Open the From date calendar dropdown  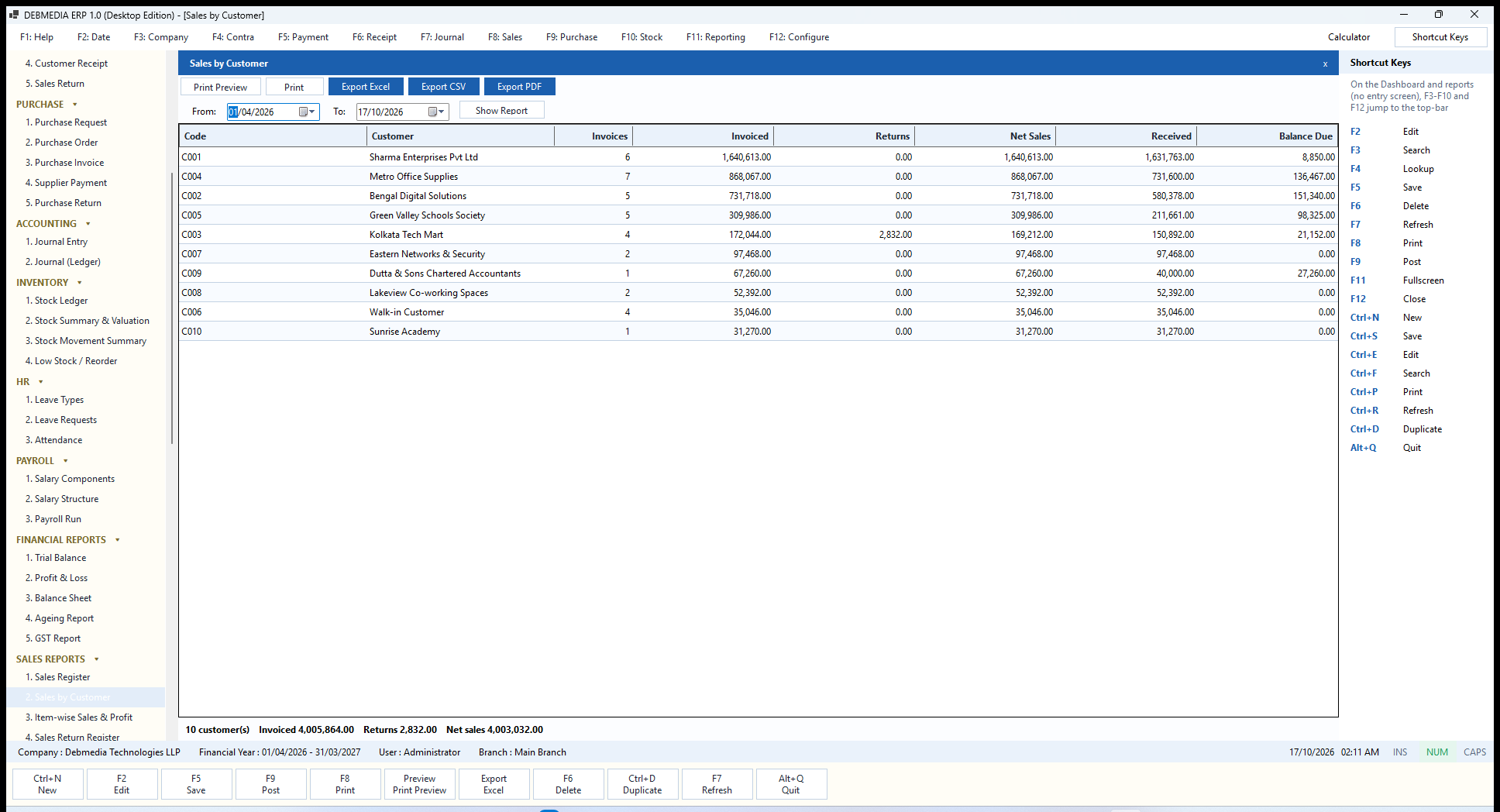308,112
